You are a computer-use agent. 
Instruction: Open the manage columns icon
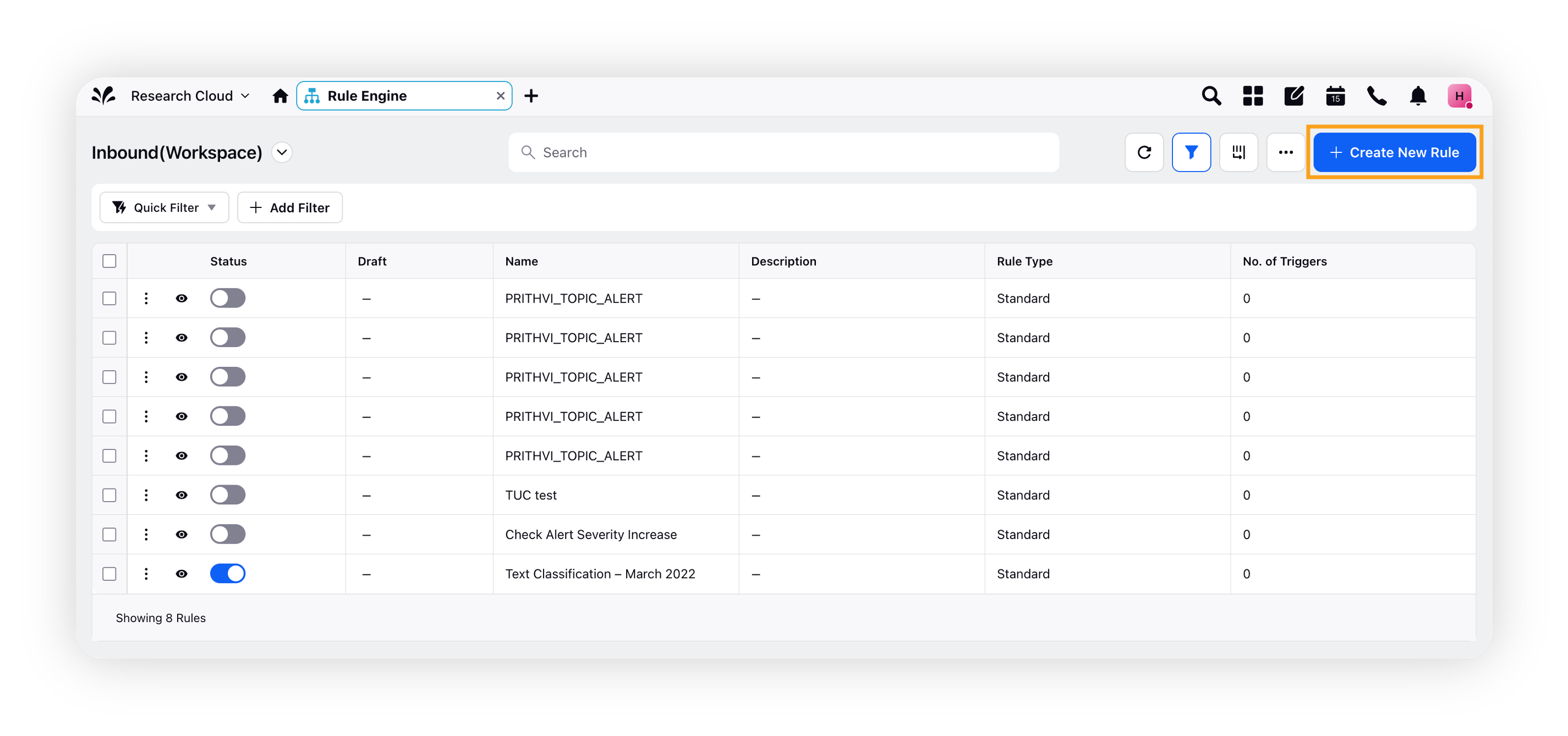pos(1238,152)
